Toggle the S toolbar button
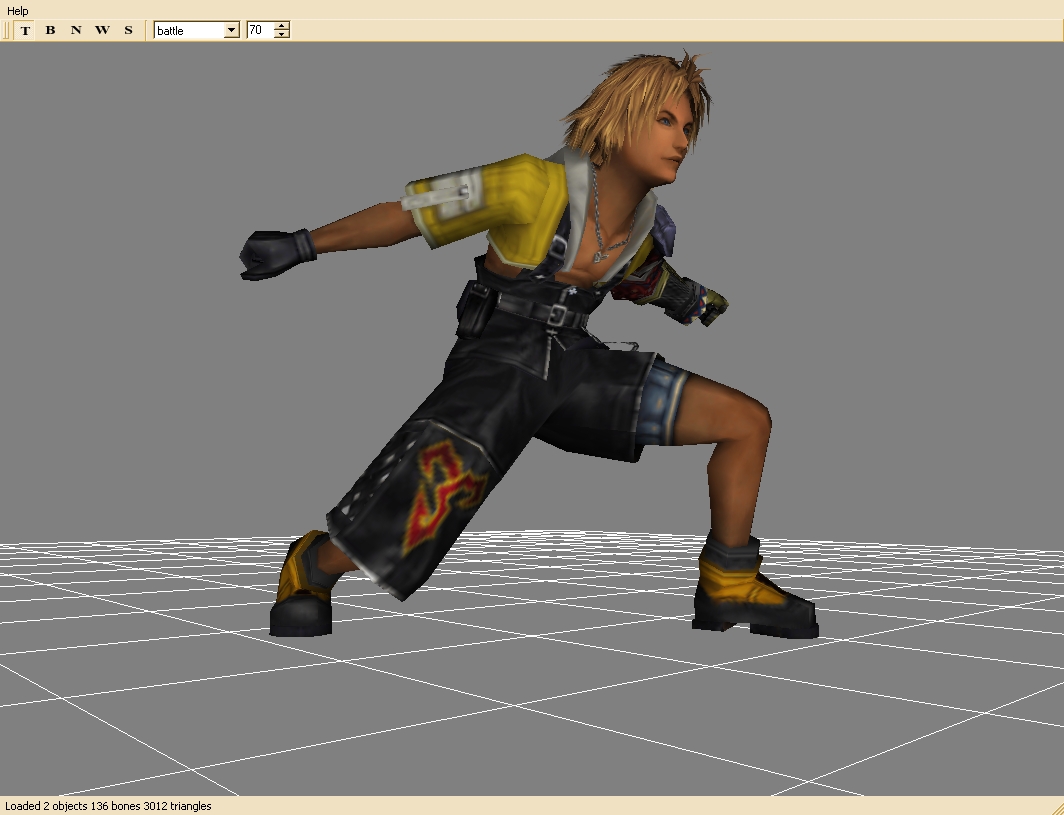1064x815 pixels. pyautogui.click(x=128, y=31)
